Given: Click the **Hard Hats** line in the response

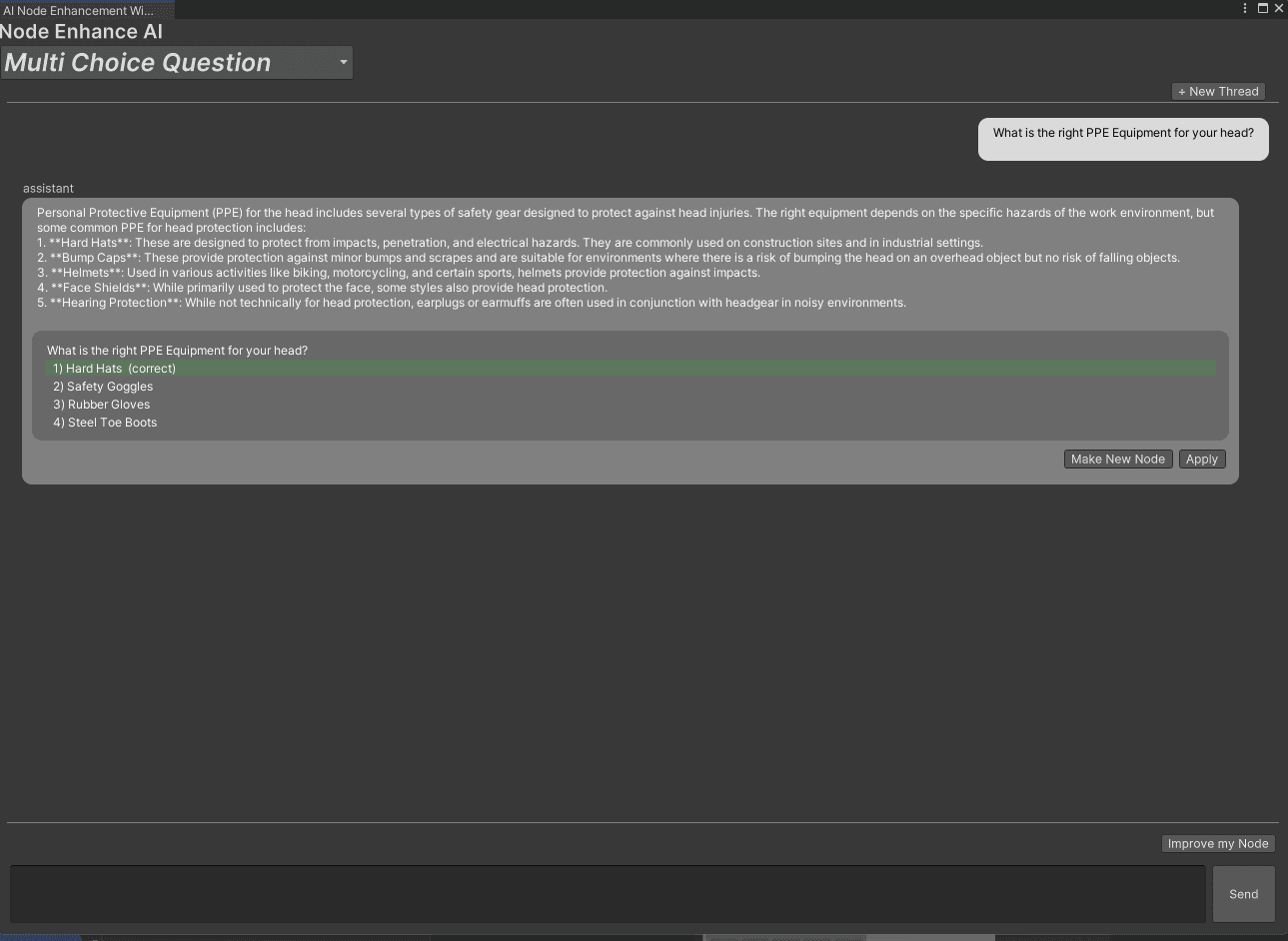Looking at the screenshot, I should click(x=510, y=243).
